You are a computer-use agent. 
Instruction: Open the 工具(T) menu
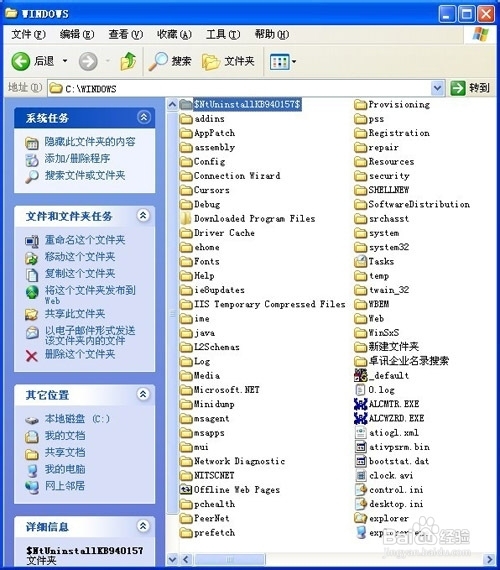pos(223,35)
